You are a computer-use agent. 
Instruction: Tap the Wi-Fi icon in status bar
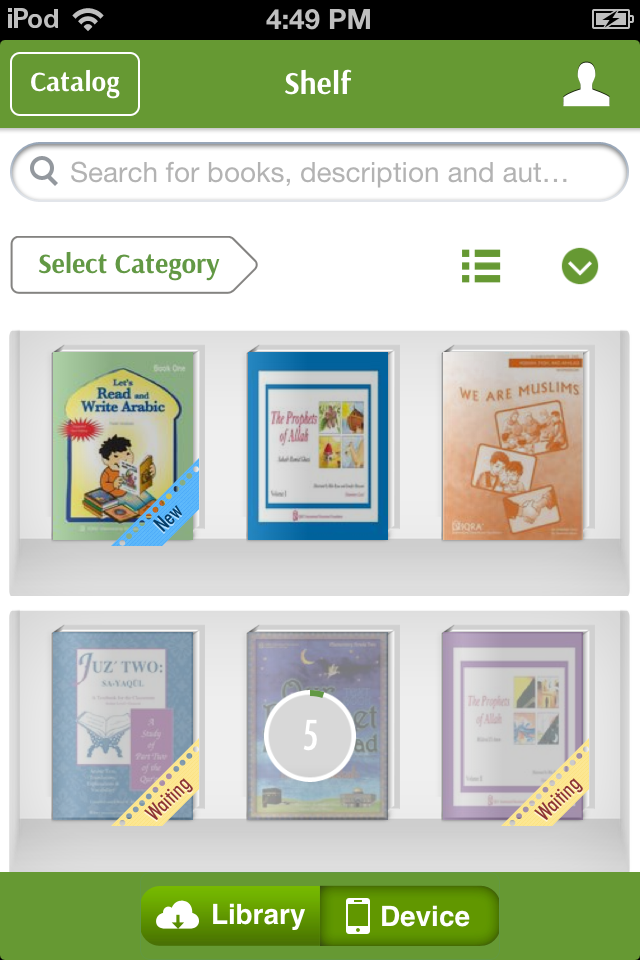pos(88,20)
